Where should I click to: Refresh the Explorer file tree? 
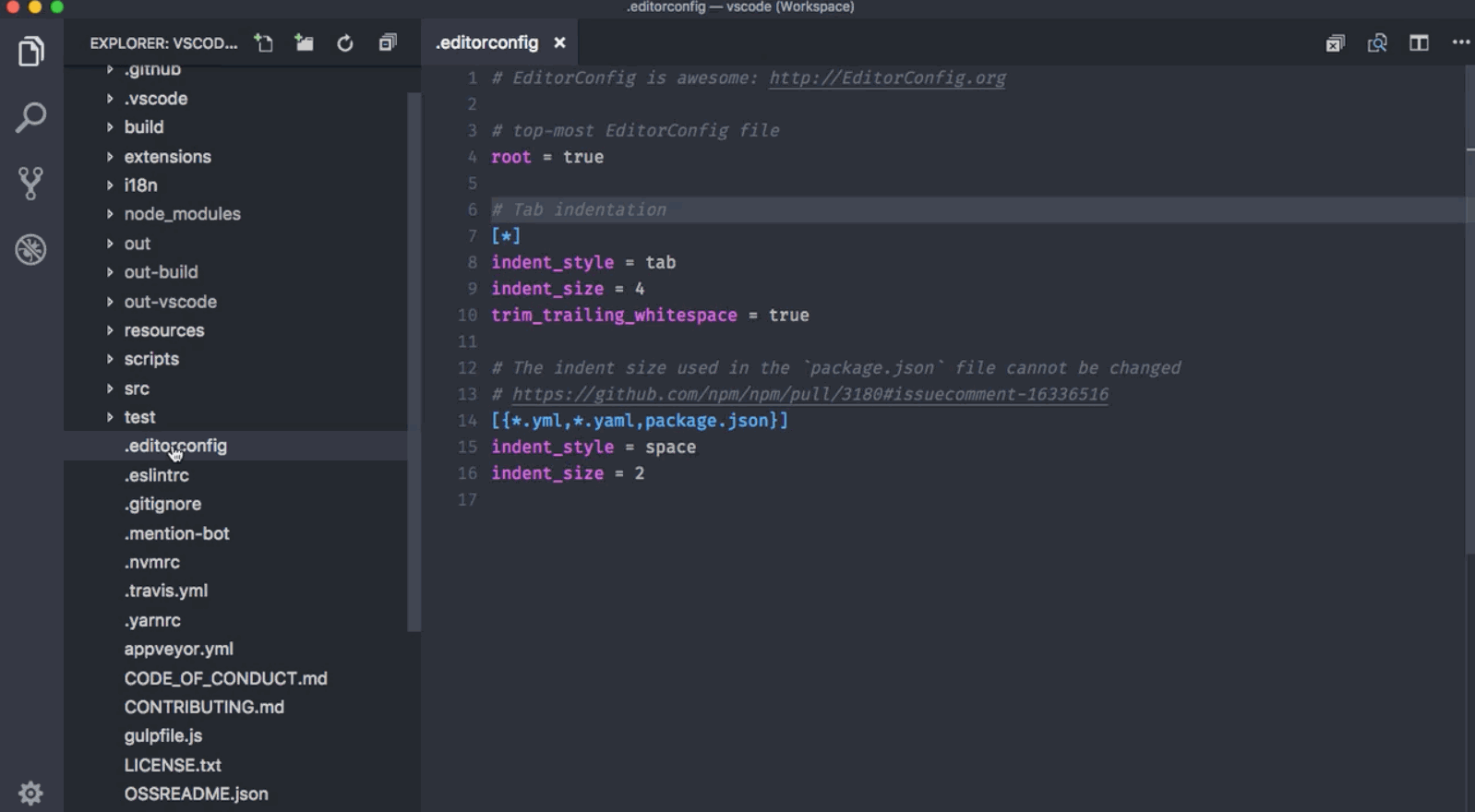click(345, 43)
